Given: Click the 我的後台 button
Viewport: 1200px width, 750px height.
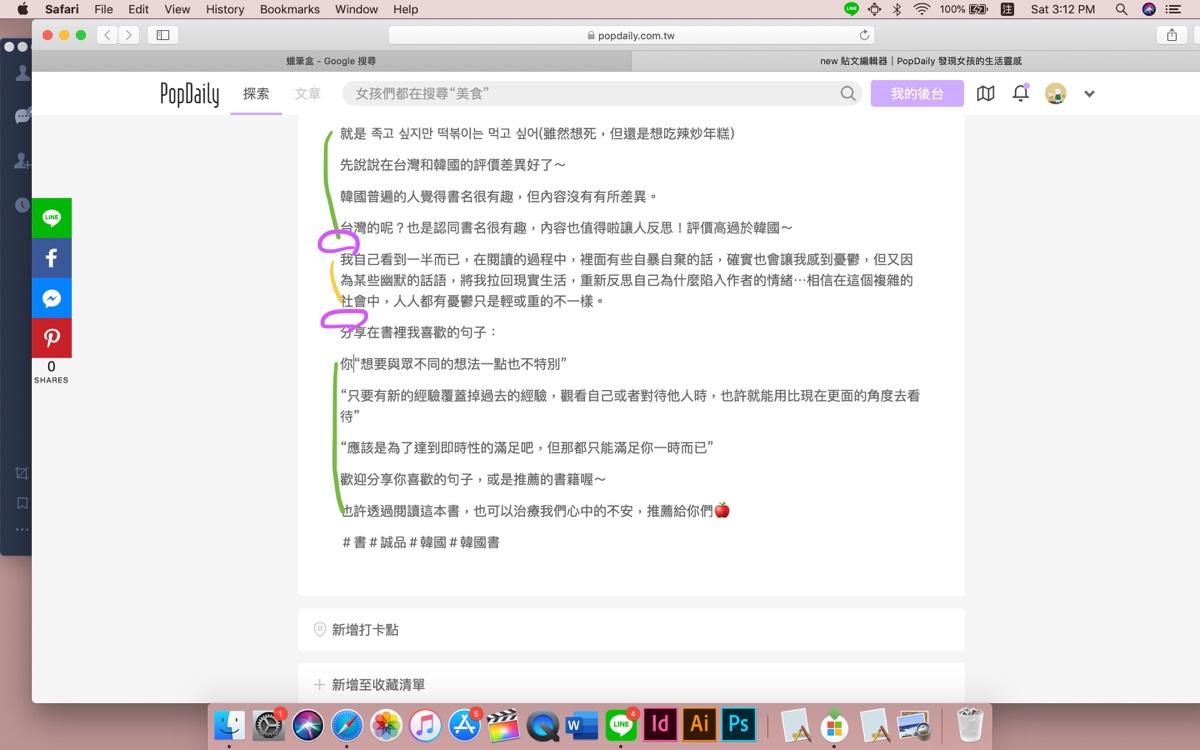Looking at the screenshot, I should click(916, 93).
